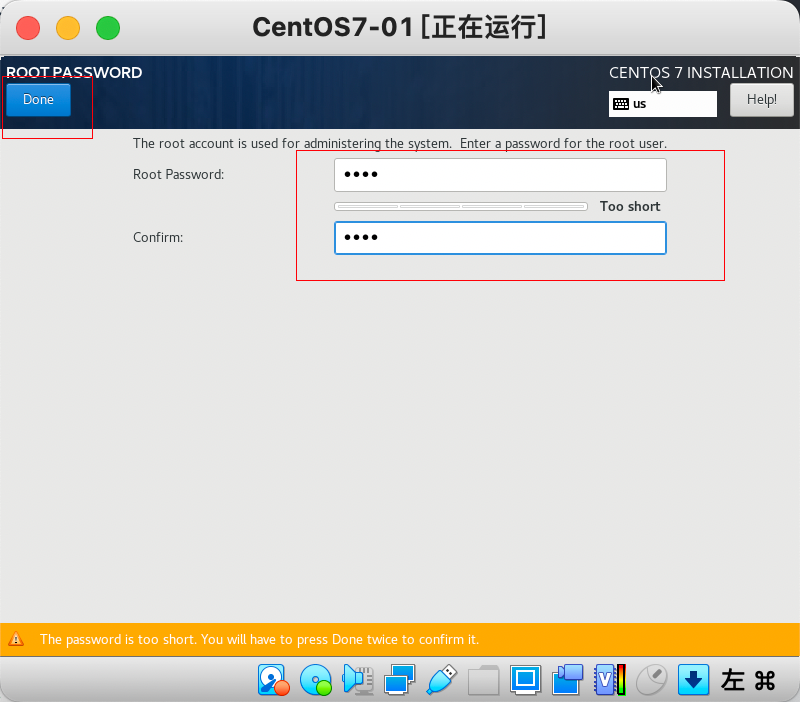Click the warning triangle icon in orange bar

(x=16, y=639)
